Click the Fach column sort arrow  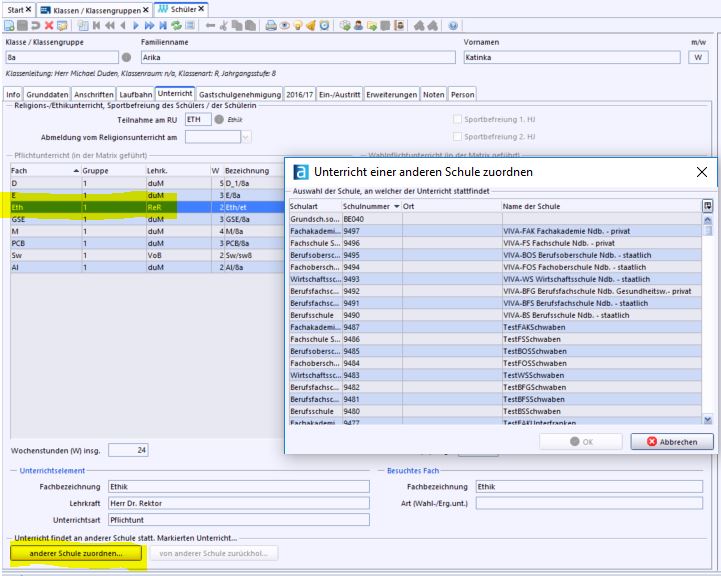tap(76, 171)
